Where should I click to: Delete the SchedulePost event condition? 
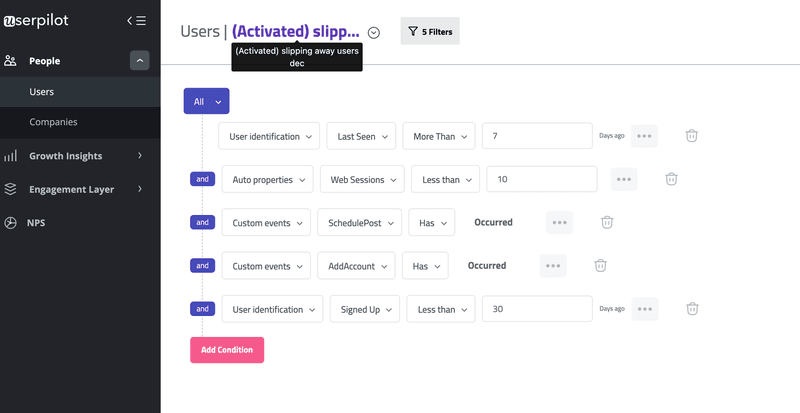[606, 222]
